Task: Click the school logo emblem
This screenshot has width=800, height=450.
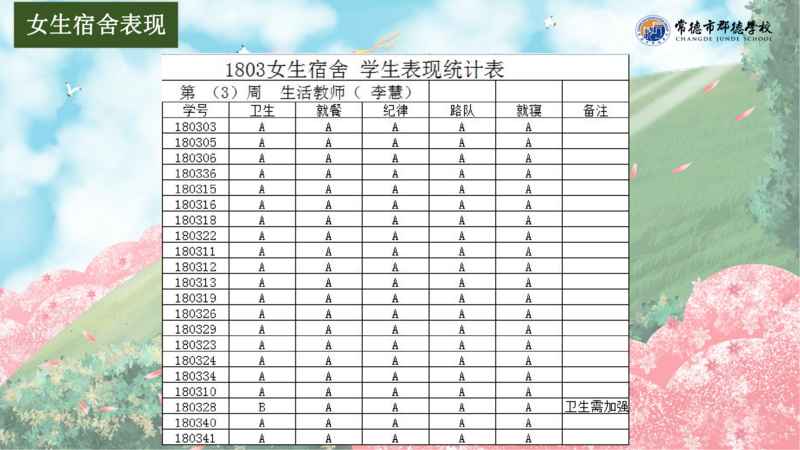Action: (653, 30)
